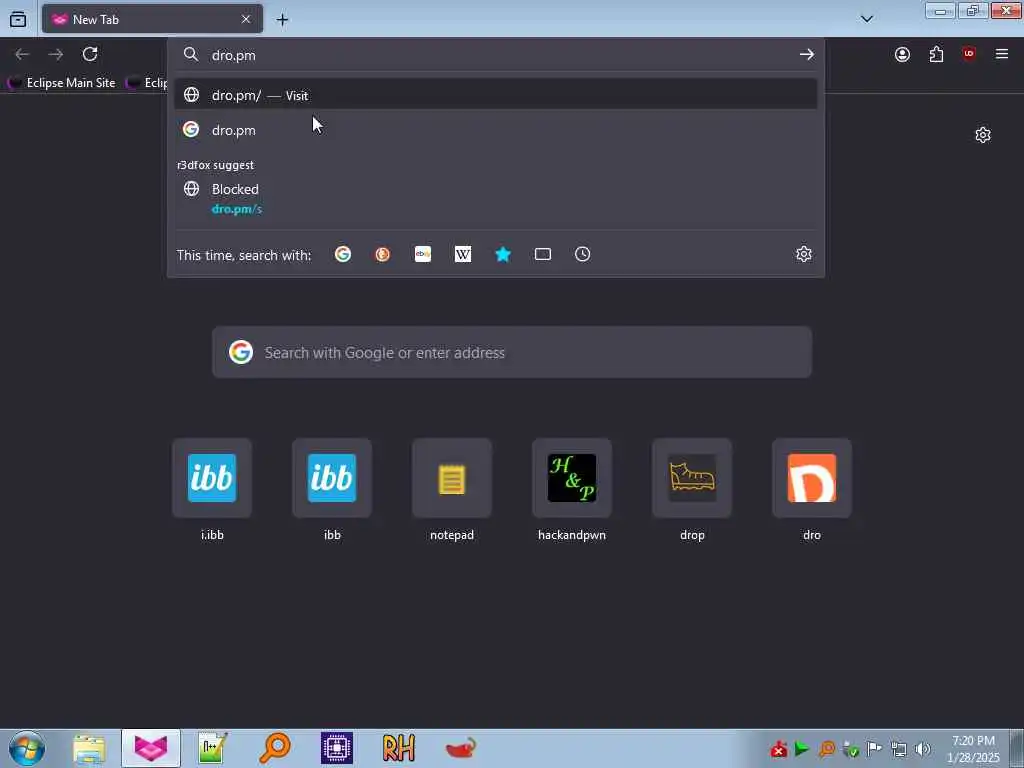Open the purple chip taskbar application

(337, 748)
